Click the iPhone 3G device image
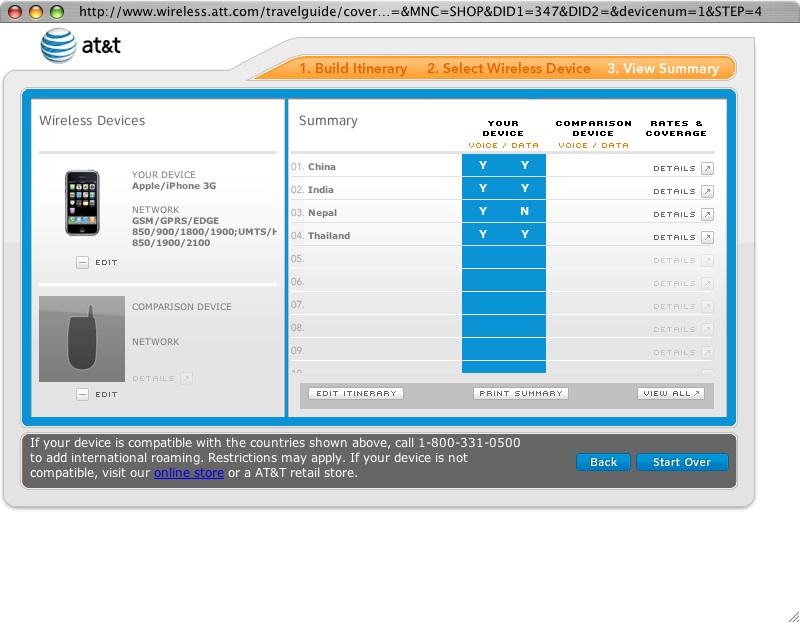Viewport: 800px width, 623px height. point(82,203)
